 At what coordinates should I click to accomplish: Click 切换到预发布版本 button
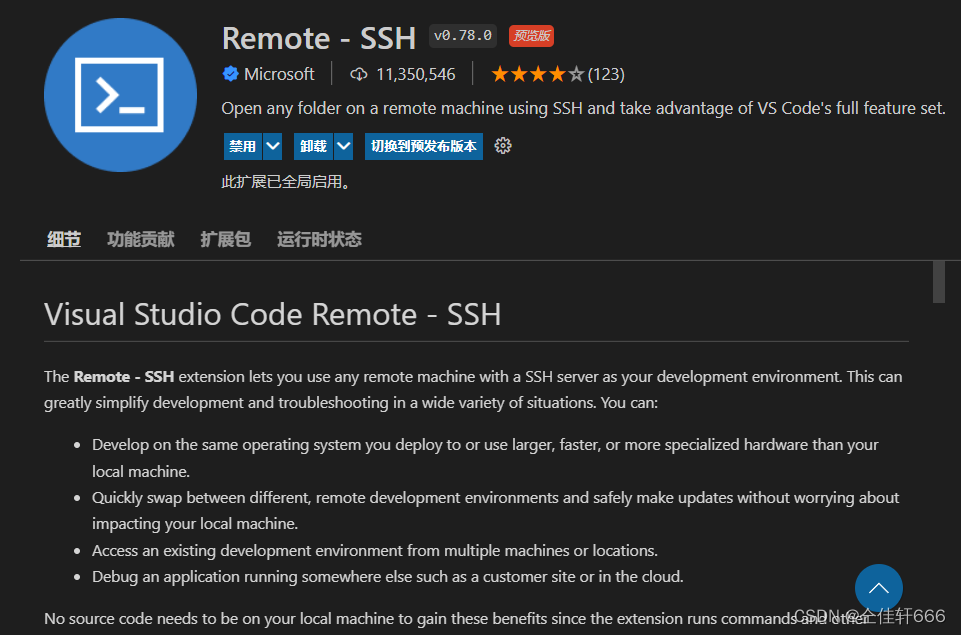[424, 146]
